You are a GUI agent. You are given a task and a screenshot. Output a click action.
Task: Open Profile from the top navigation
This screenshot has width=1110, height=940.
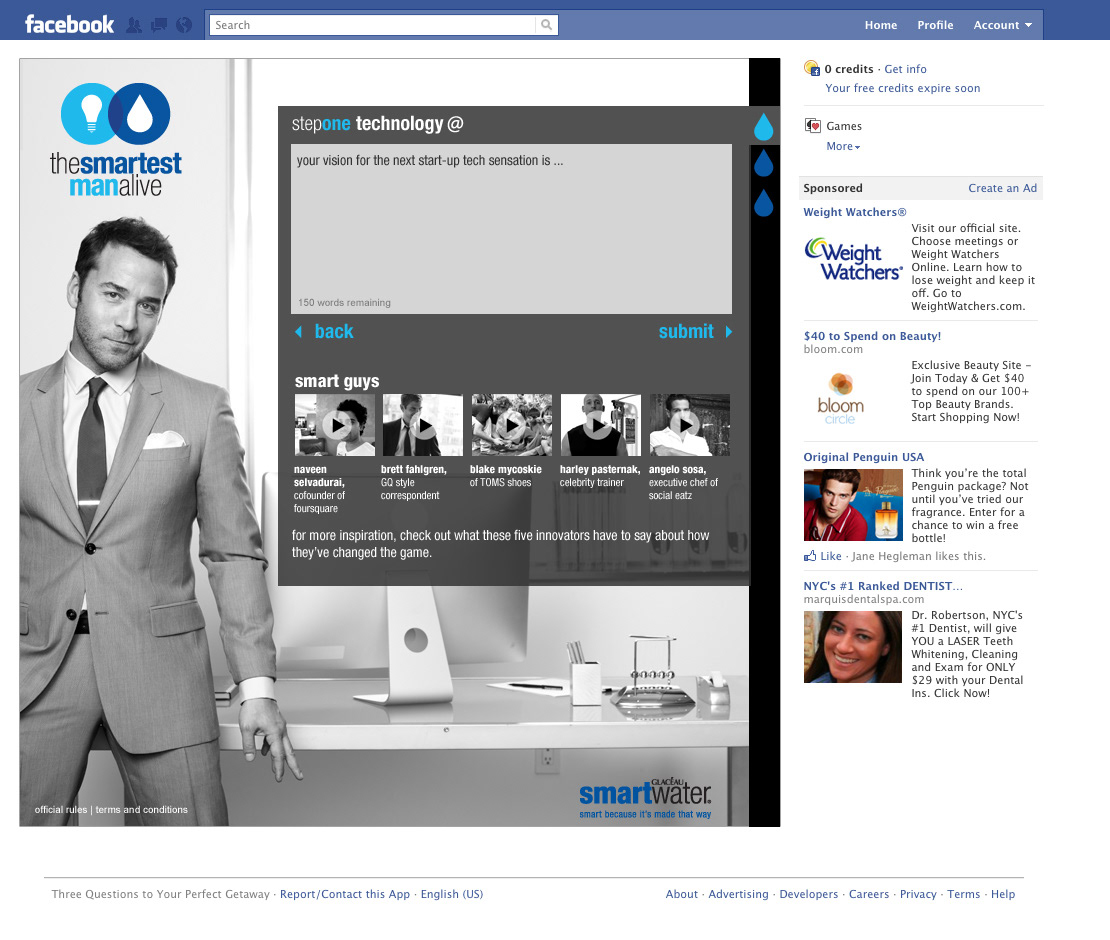(935, 25)
